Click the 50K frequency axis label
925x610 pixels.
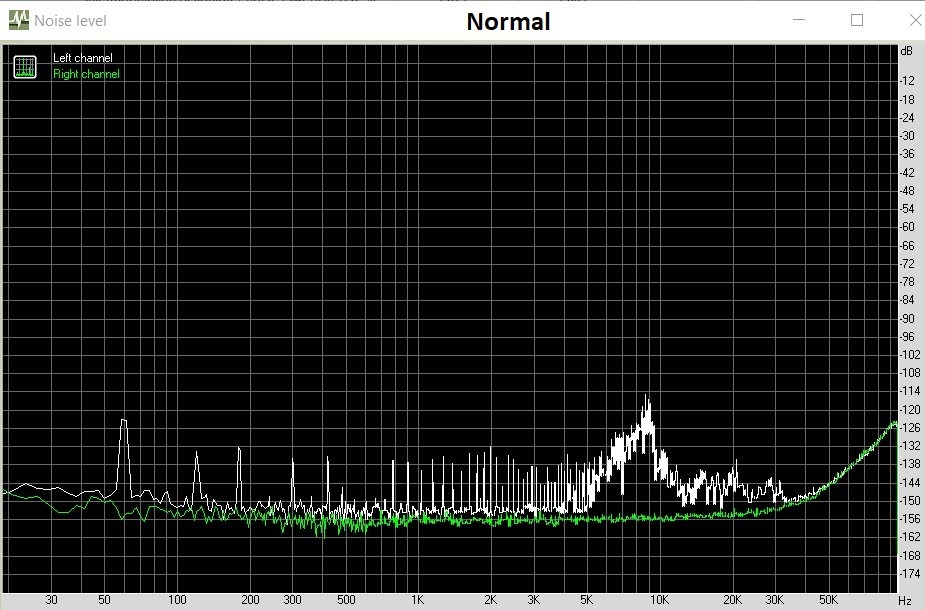pyautogui.click(x=828, y=600)
